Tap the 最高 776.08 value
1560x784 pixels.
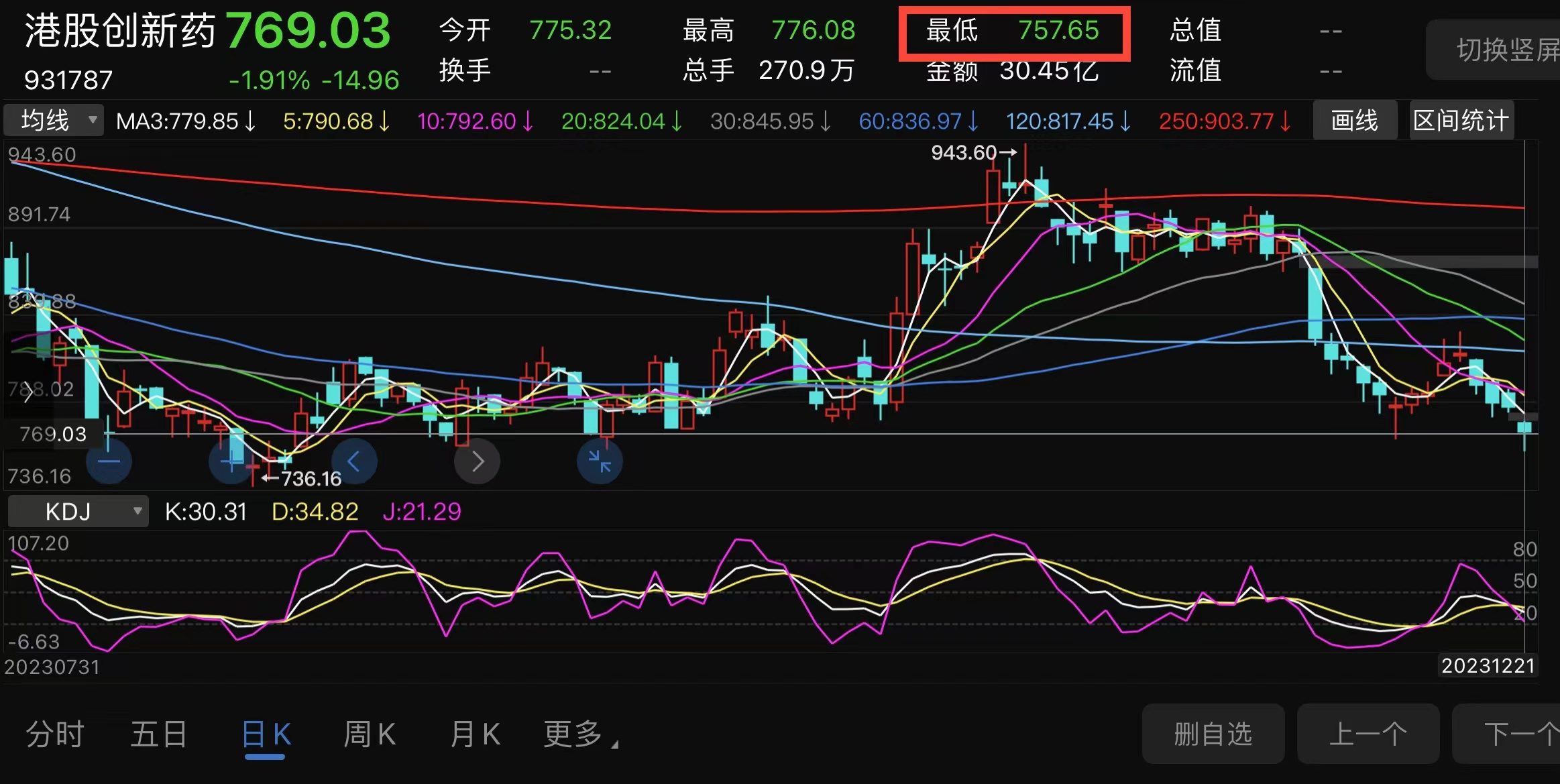click(813, 30)
